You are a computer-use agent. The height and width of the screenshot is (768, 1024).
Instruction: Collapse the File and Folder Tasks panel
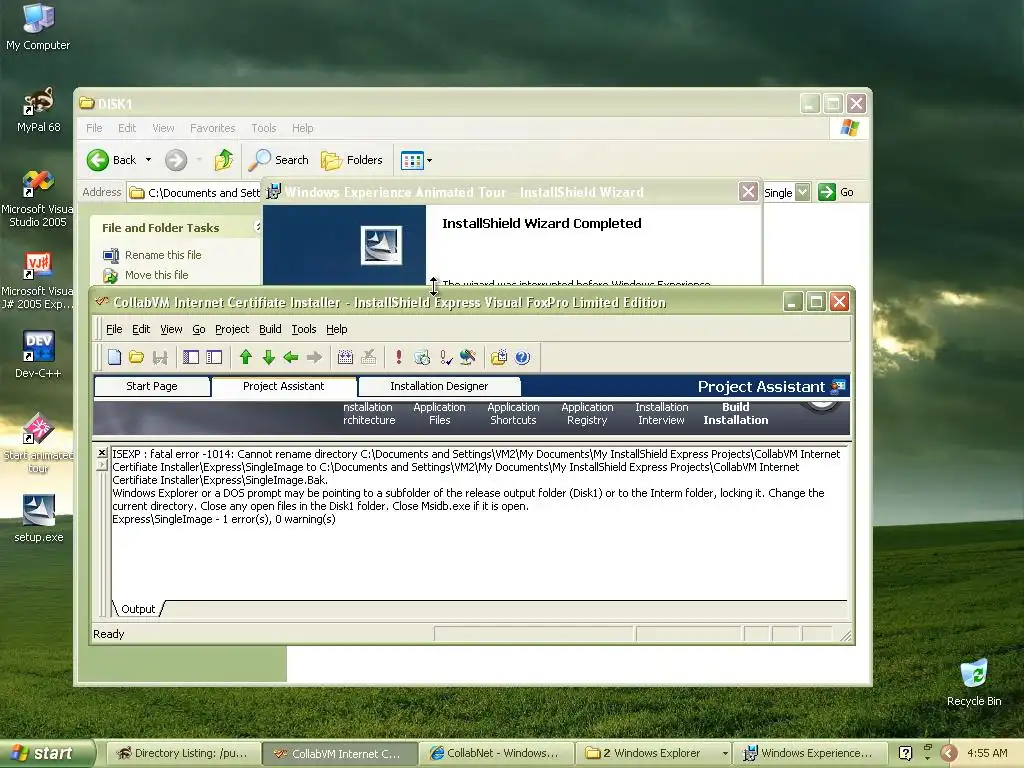click(257, 227)
